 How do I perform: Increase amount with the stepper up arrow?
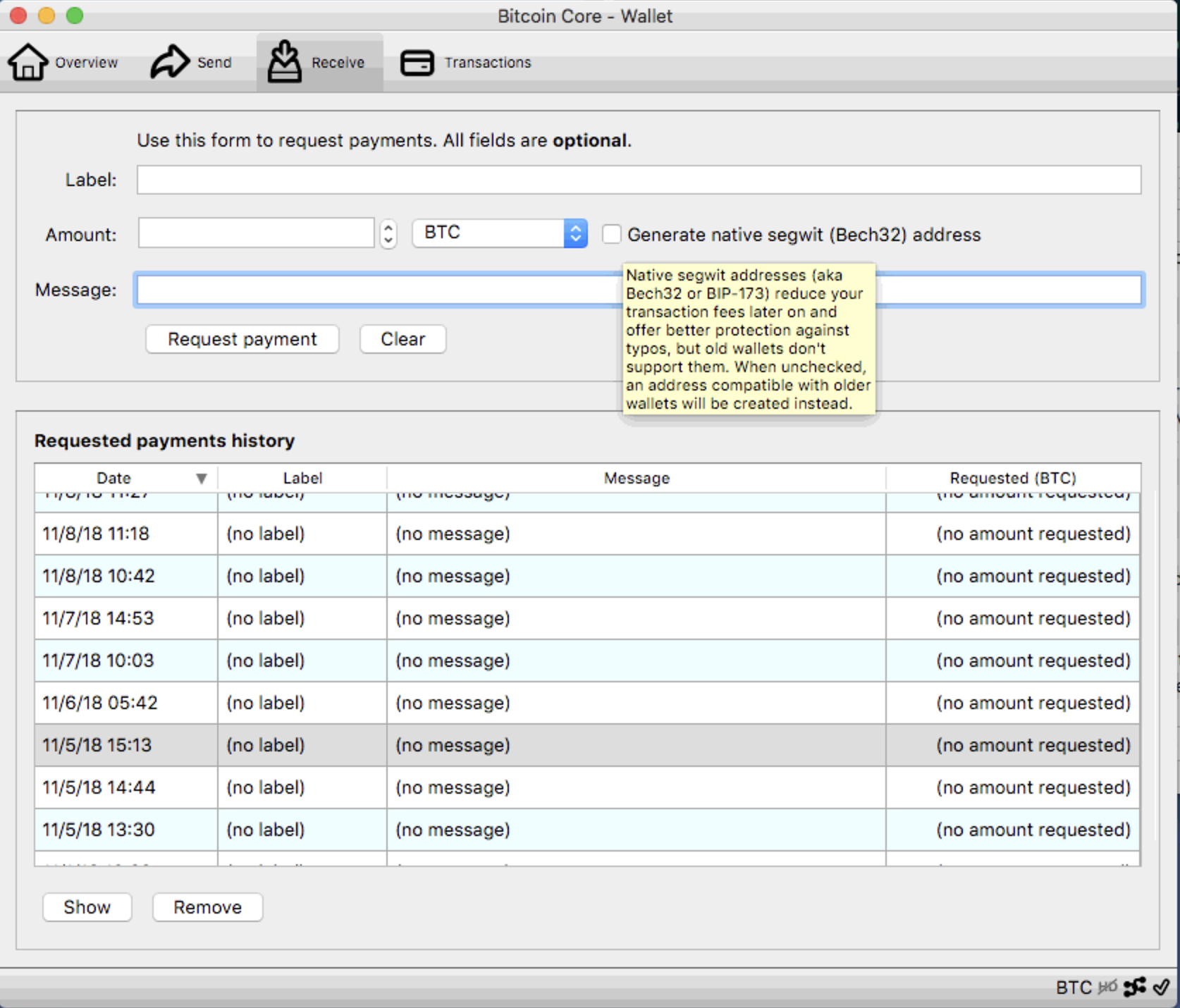pyautogui.click(x=388, y=227)
